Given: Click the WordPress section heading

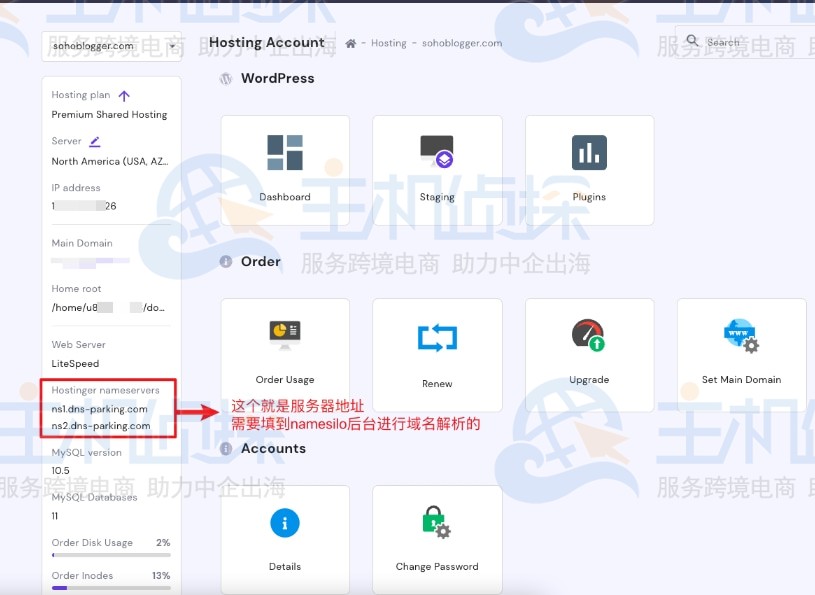Looking at the screenshot, I should [278, 78].
